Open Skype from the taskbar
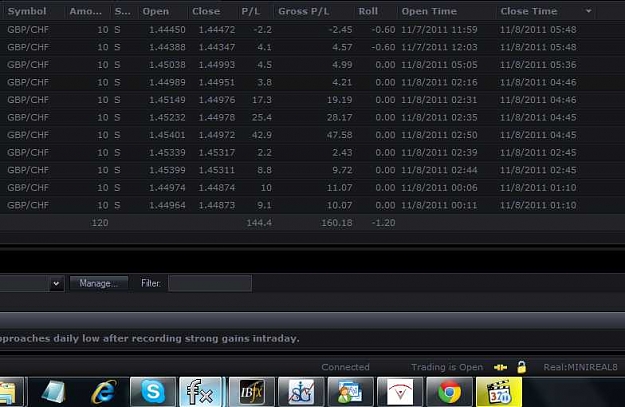The image size is (625, 407). pyautogui.click(x=153, y=392)
